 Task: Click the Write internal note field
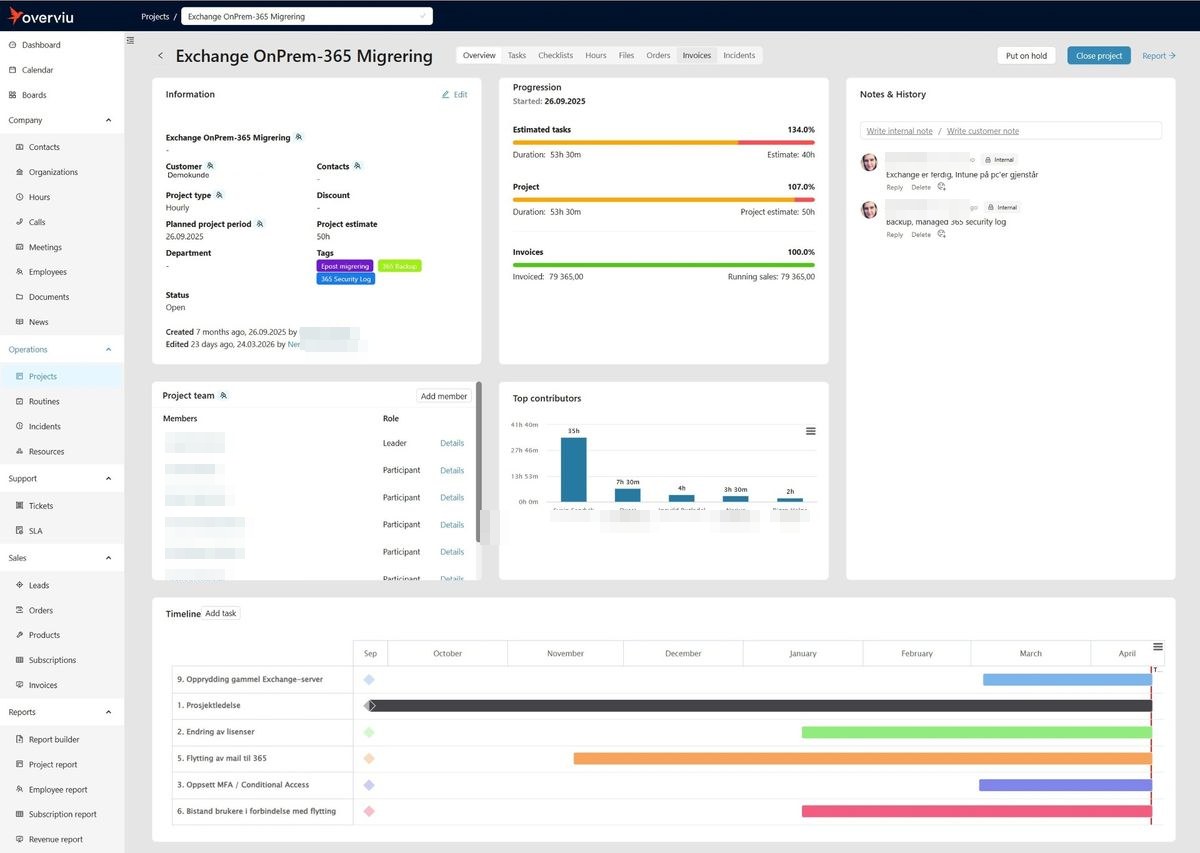click(x=899, y=131)
